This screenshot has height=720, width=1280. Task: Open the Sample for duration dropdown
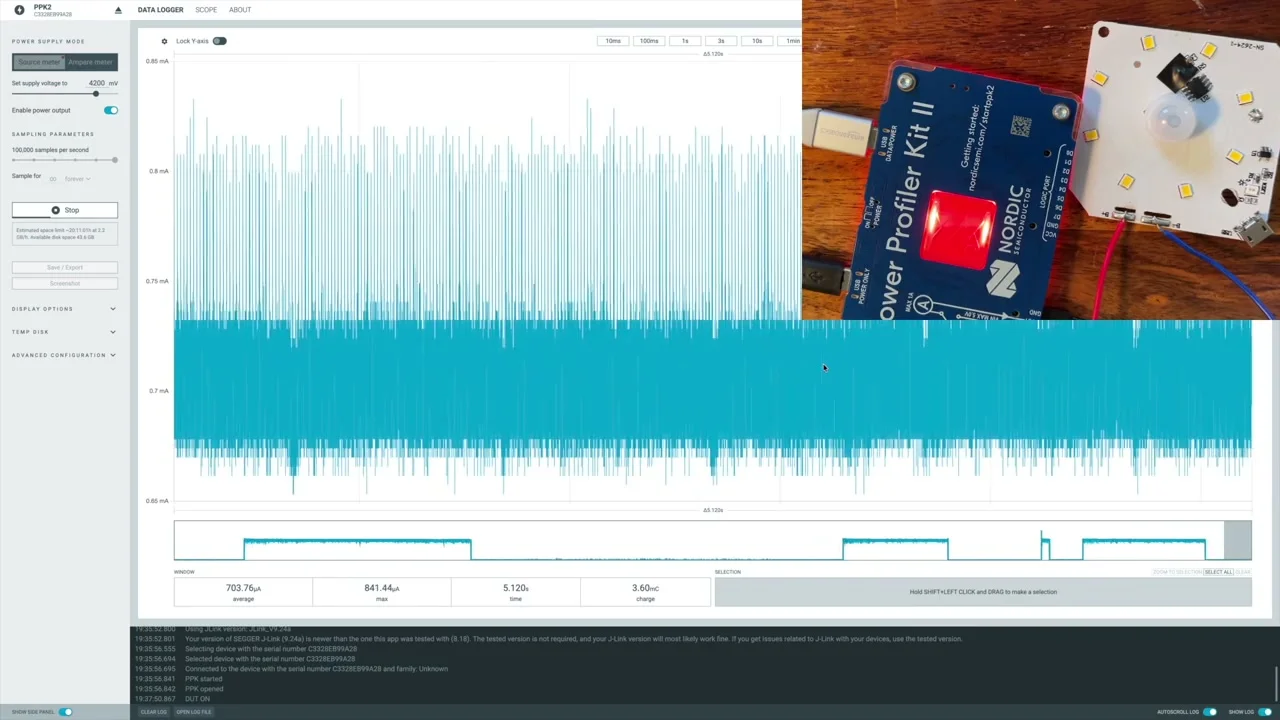coord(76,179)
